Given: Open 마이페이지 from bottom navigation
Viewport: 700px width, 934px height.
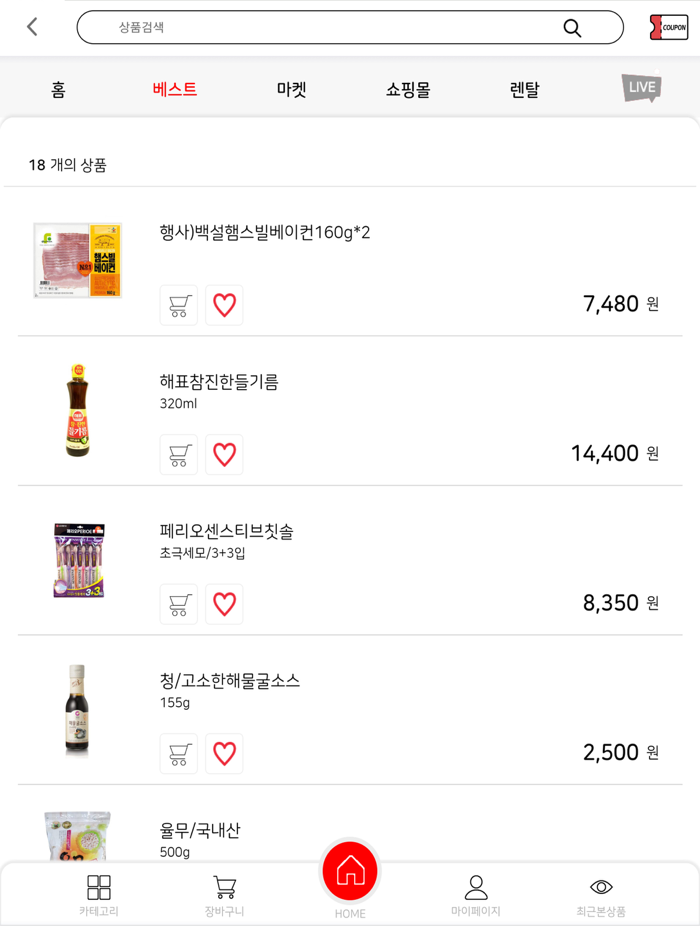Looking at the screenshot, I should 476,893.
